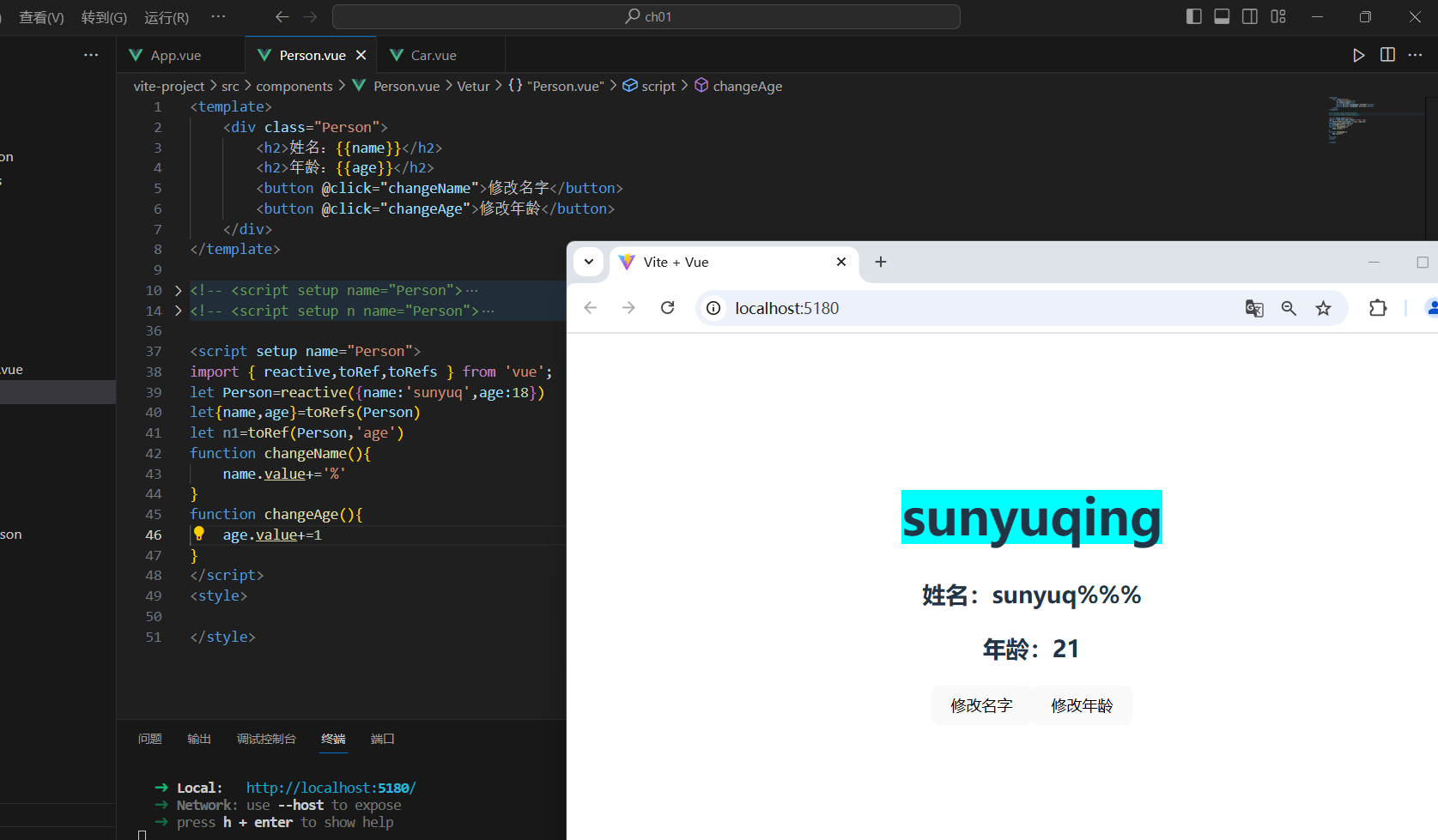Image resolution: width=1438 pixels, height=840 pixels.
Task: Click the VS Code forward navigation arrow
Action: click(310, 16)
